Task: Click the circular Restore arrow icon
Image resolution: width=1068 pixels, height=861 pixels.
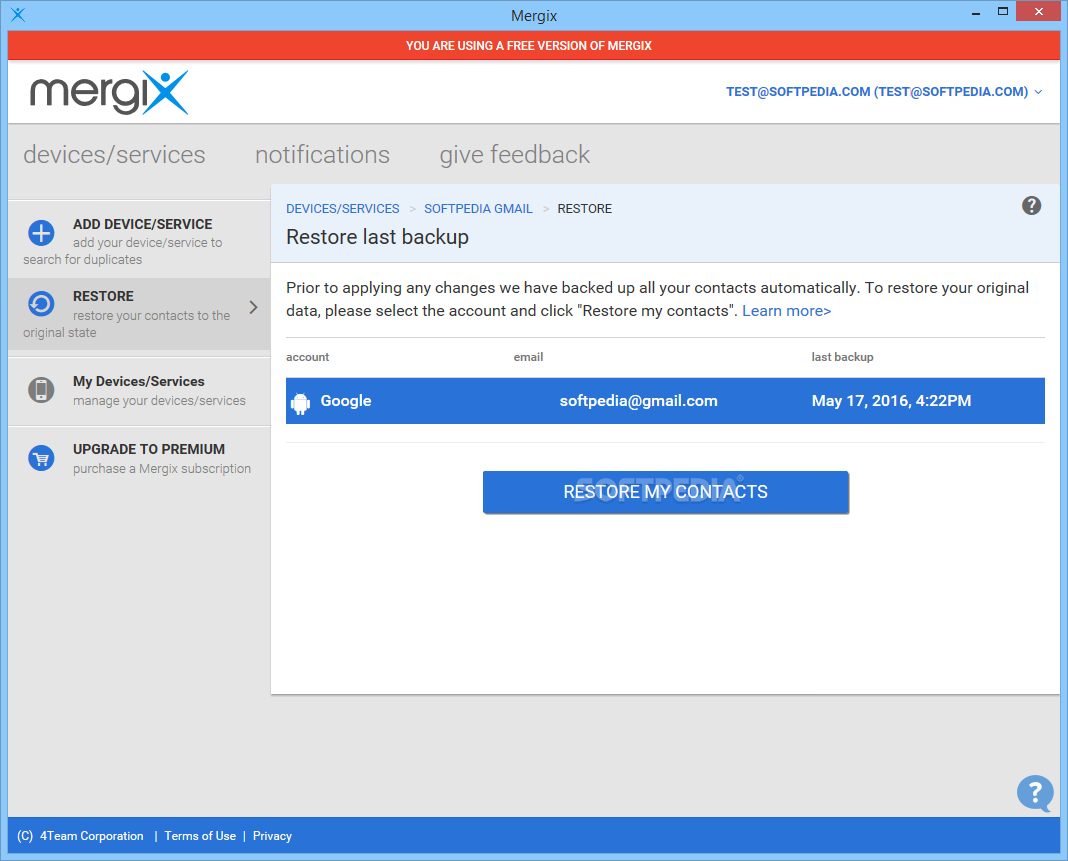Action: pos(41,304)
